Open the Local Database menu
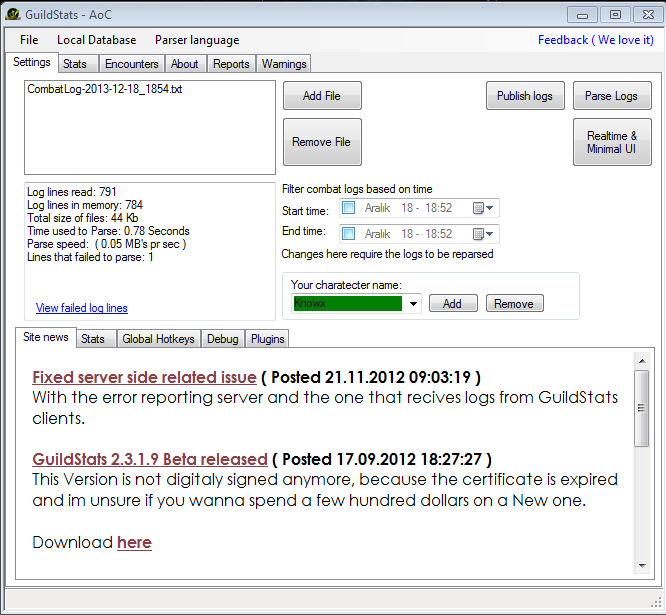 click(96, 40)
